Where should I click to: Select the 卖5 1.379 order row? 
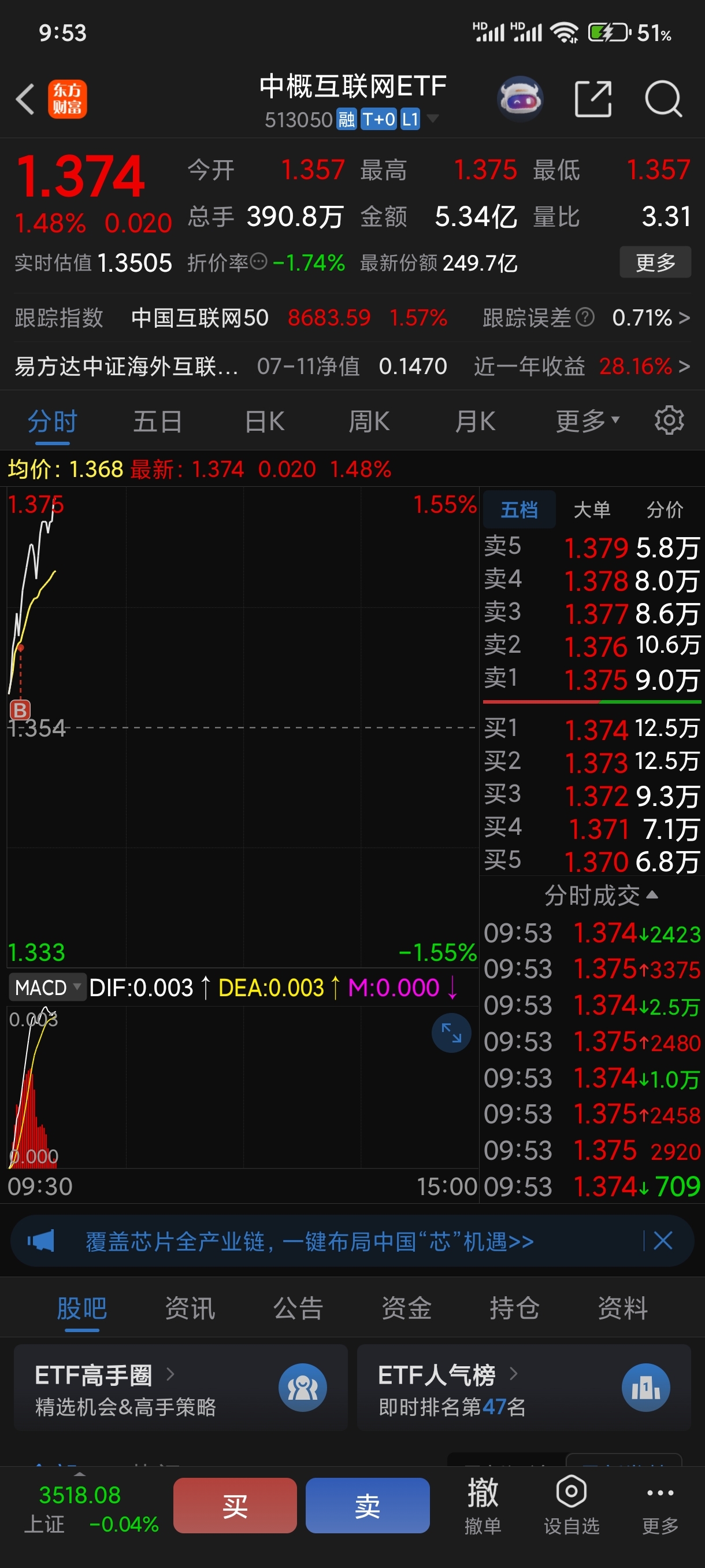(x=592, y=547)
